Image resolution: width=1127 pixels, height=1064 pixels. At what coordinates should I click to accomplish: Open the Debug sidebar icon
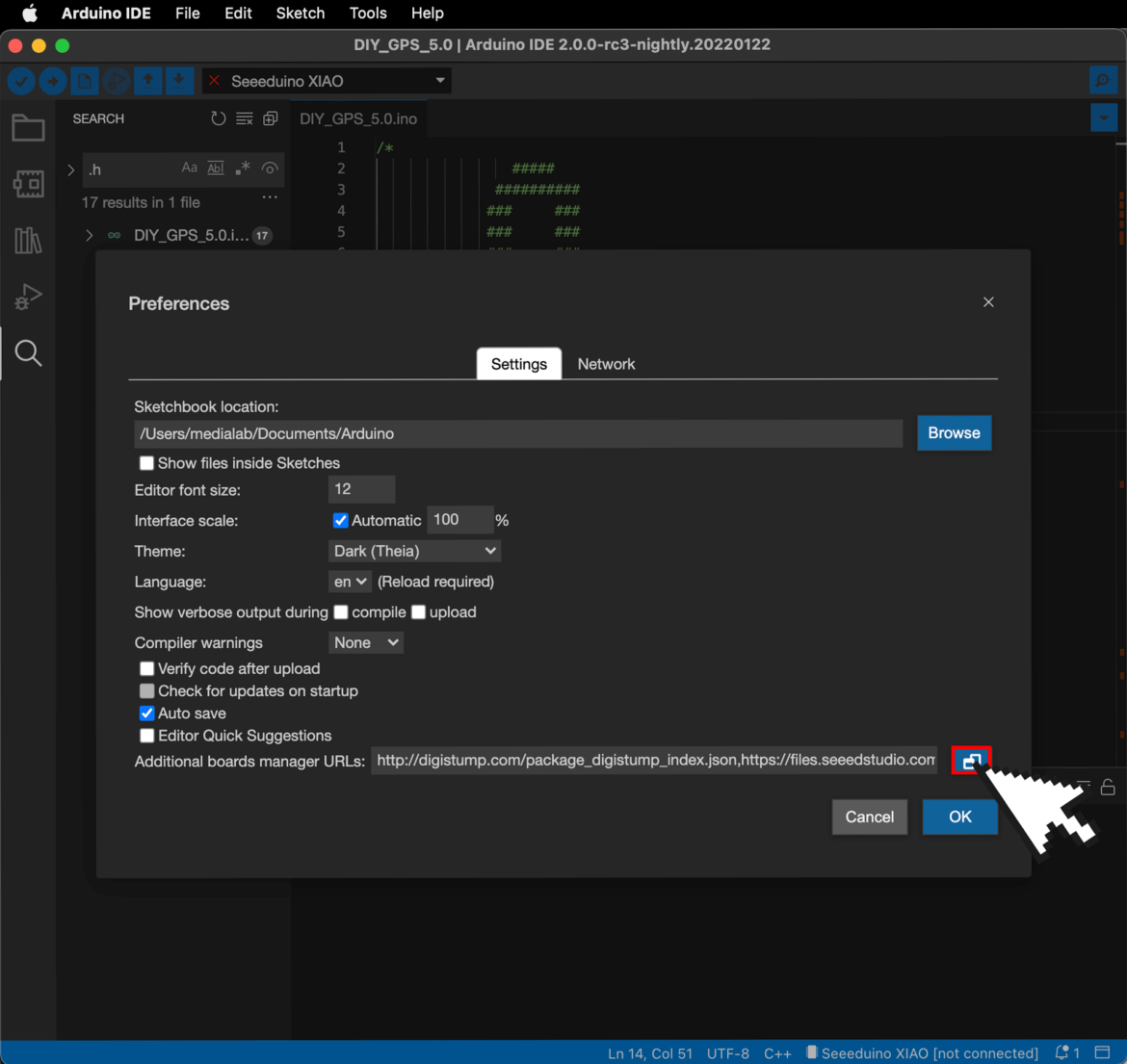pos(28,297)
